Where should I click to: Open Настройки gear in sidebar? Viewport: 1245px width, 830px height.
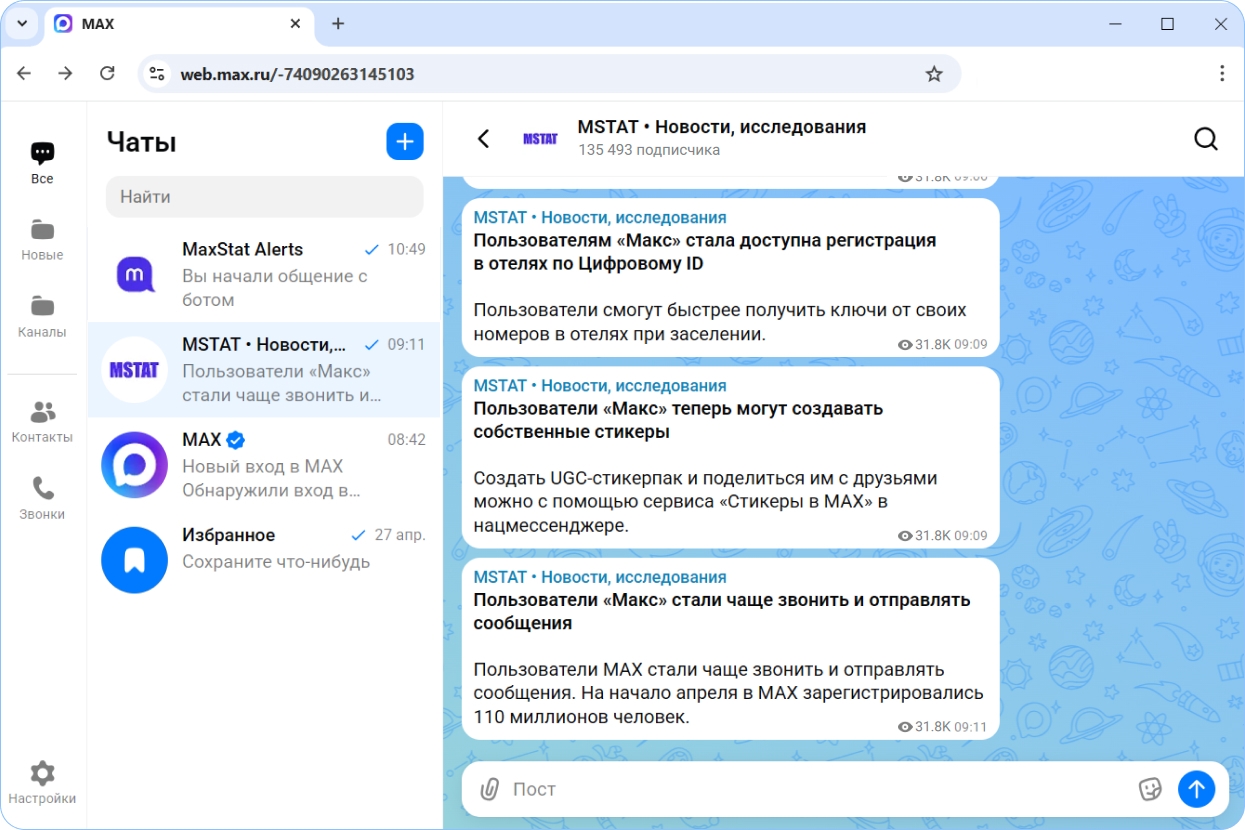(42, 783)
